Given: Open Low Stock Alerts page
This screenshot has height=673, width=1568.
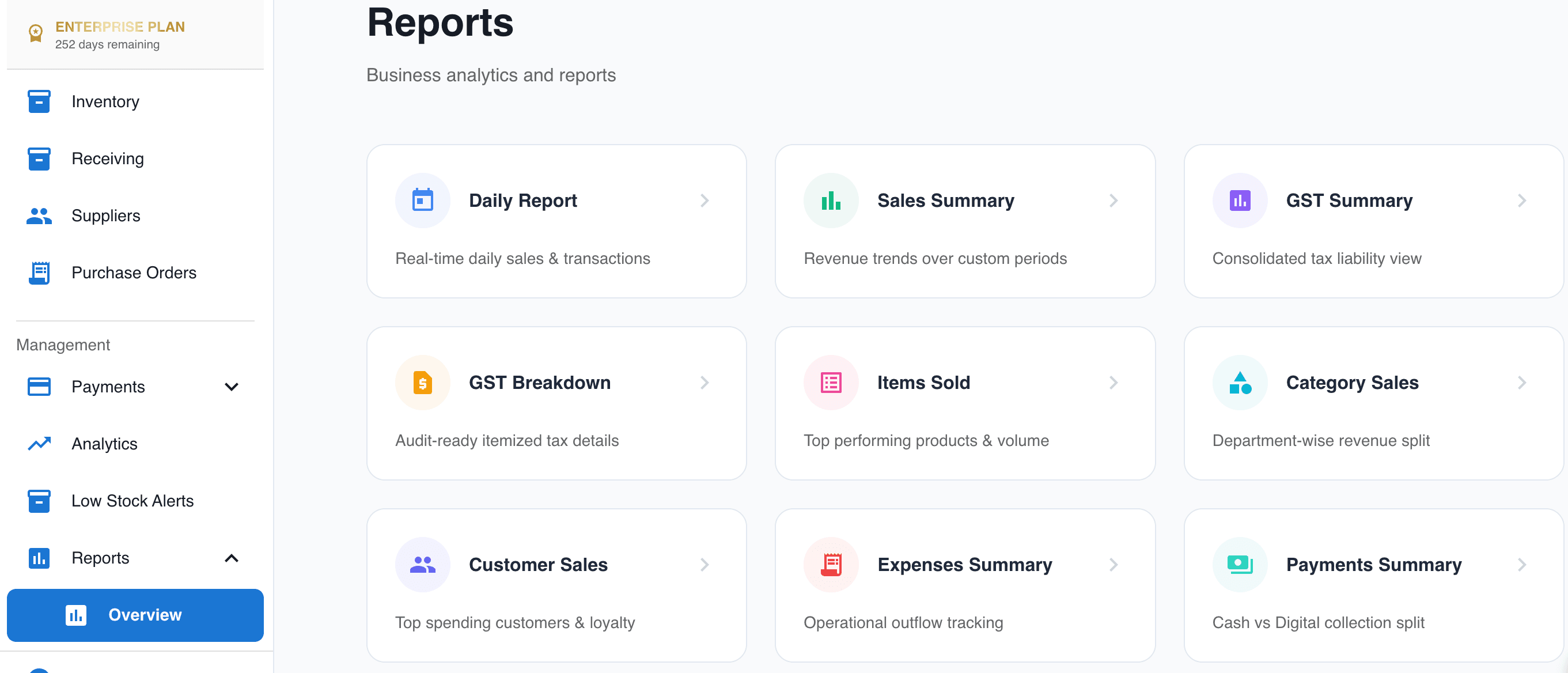Looking at the screenshot, I should [135, 501].
